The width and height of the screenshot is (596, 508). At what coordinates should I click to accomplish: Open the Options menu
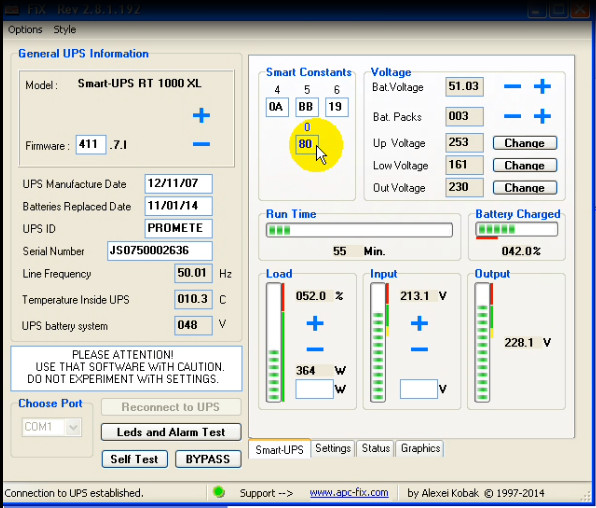pyautogui.click(x=25, y=29)
